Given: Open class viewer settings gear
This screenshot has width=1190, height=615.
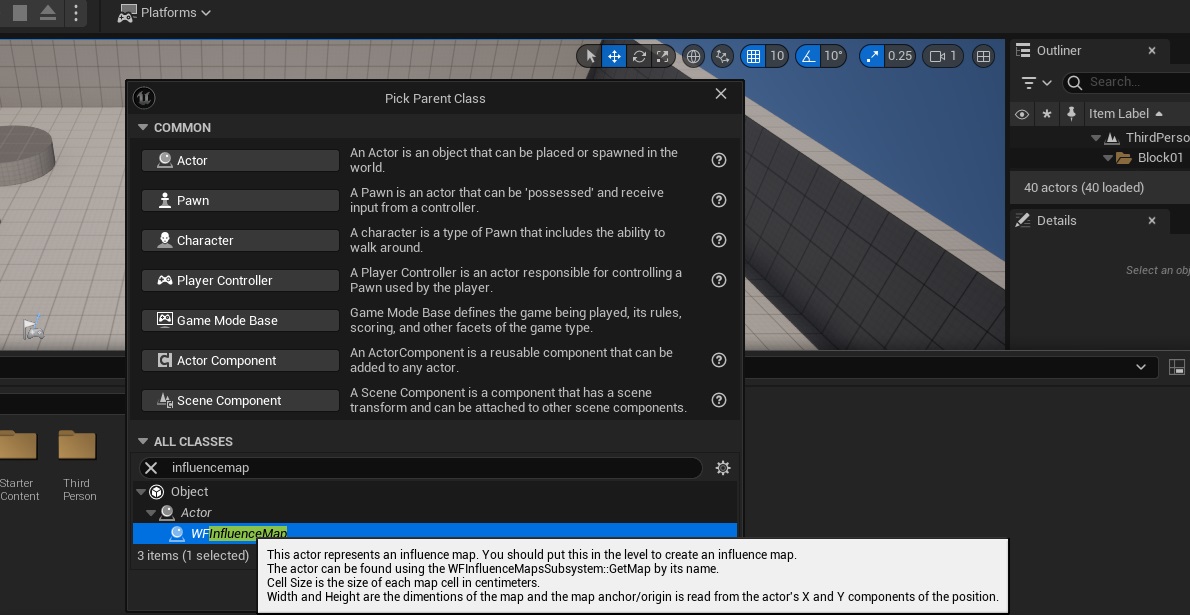Looking at the screenshot, I should (723, 468).
